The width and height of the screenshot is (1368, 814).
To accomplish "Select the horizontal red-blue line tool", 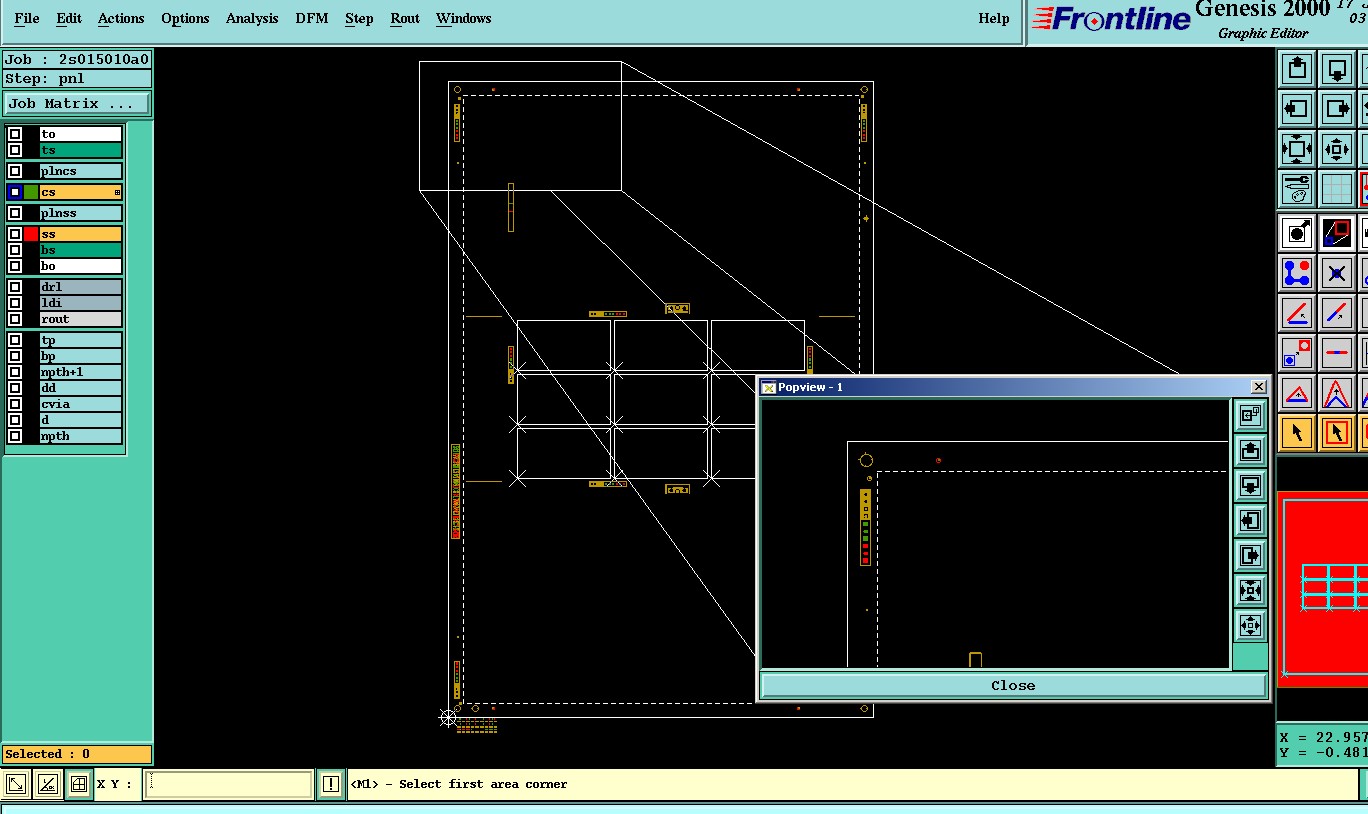I will click(x=1337, y=353).
